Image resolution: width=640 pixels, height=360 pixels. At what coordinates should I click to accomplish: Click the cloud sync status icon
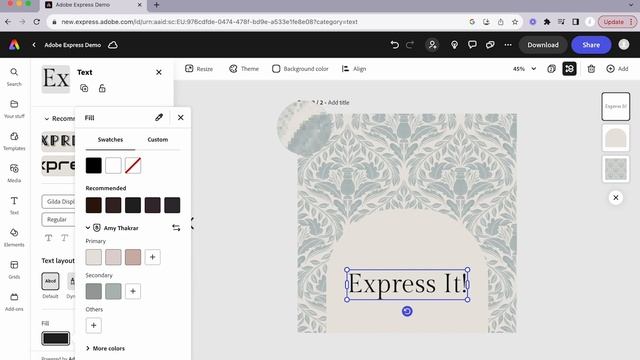click(113, 45)
